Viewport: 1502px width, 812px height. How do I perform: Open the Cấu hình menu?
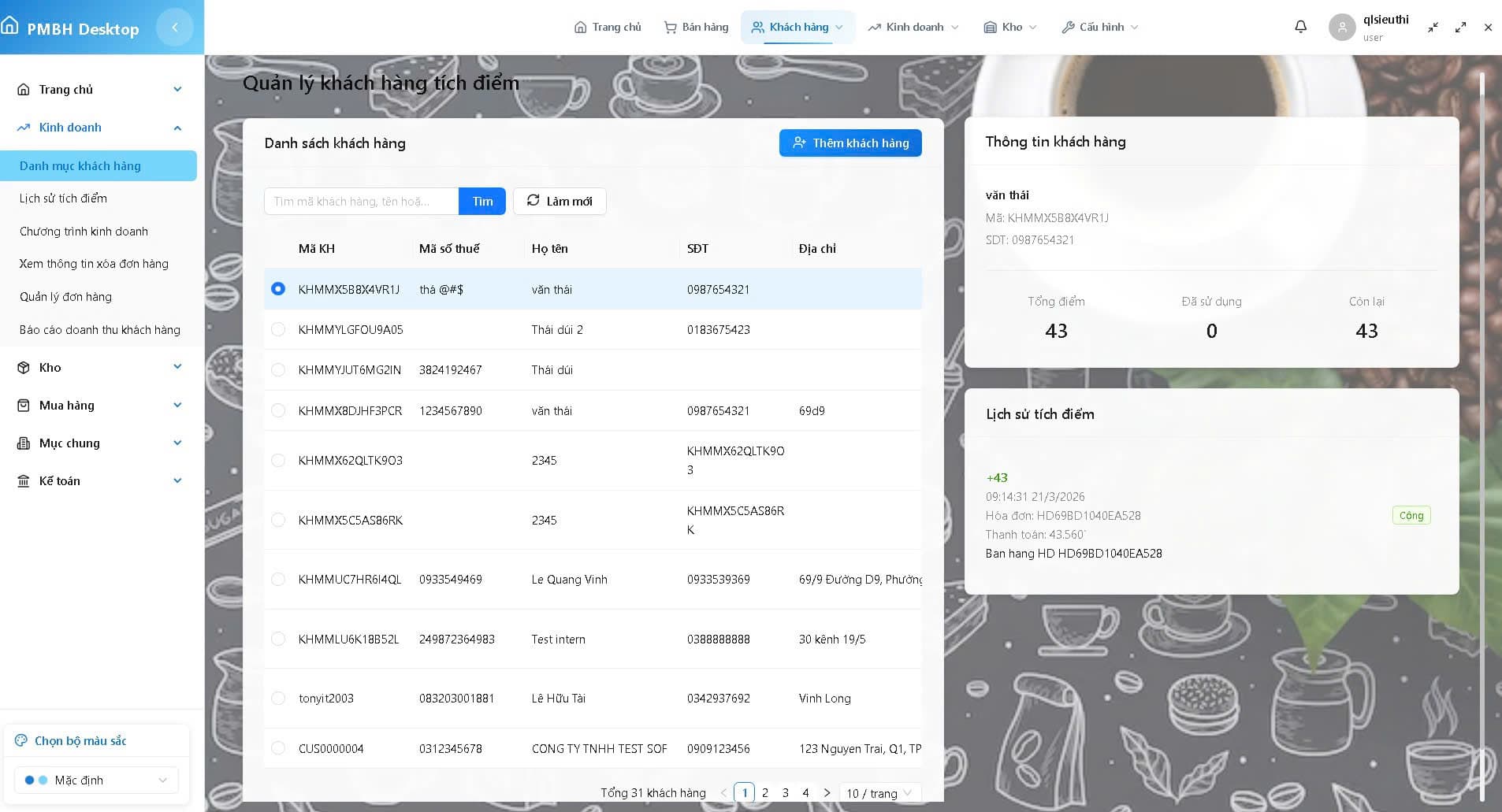1099,26
